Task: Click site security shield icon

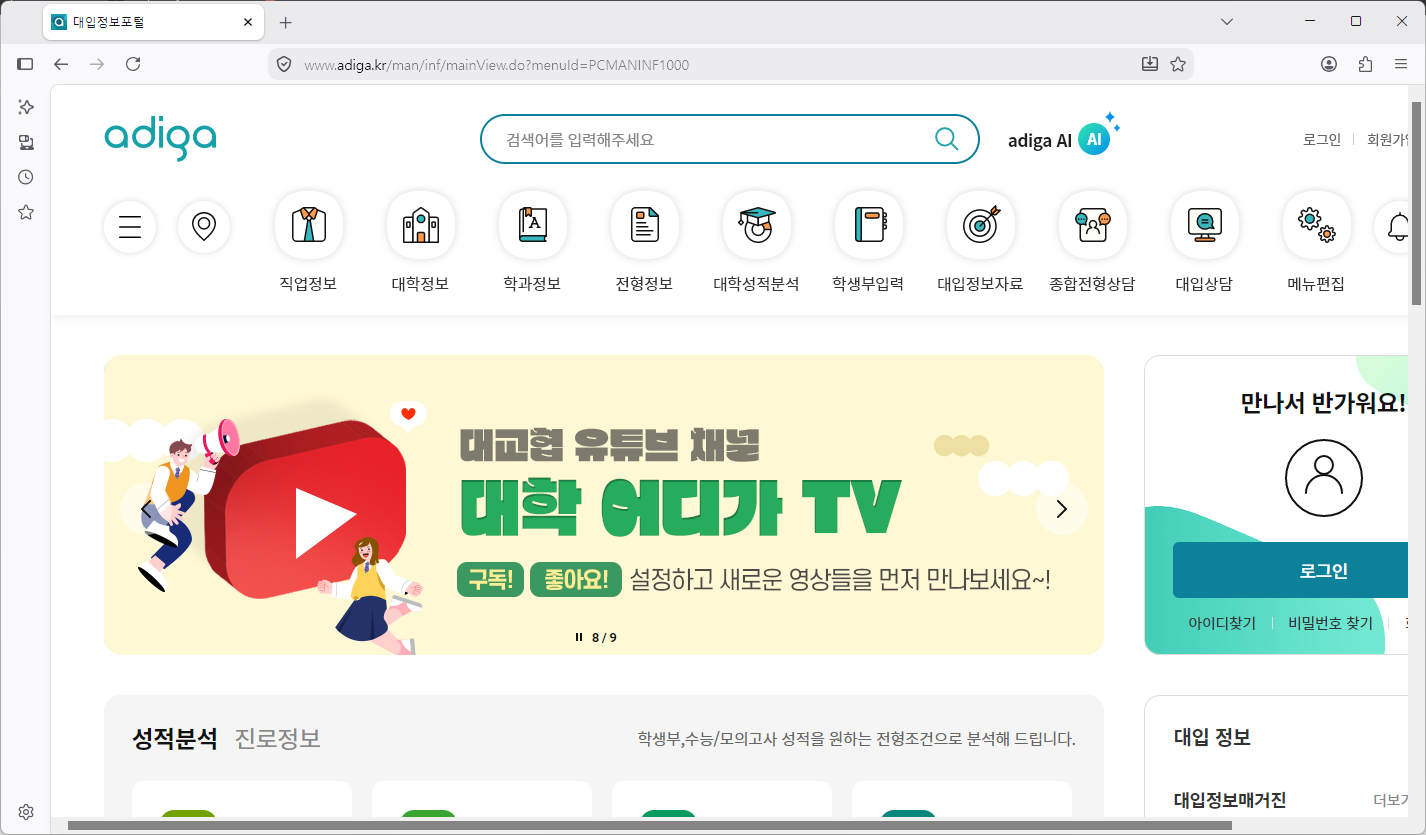Action: tap(284, 64)
